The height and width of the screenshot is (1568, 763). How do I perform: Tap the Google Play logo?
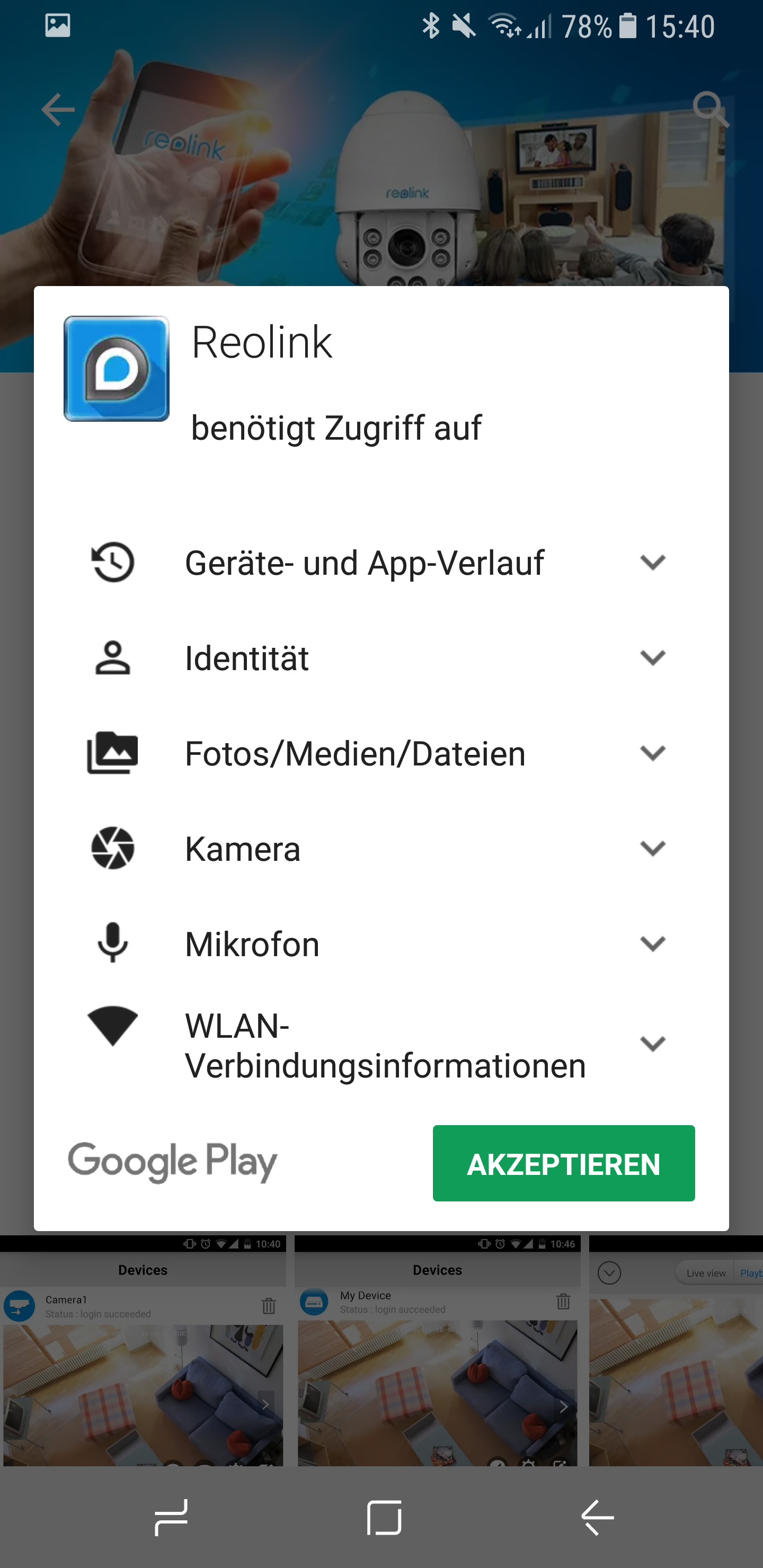coord(172,1163)
